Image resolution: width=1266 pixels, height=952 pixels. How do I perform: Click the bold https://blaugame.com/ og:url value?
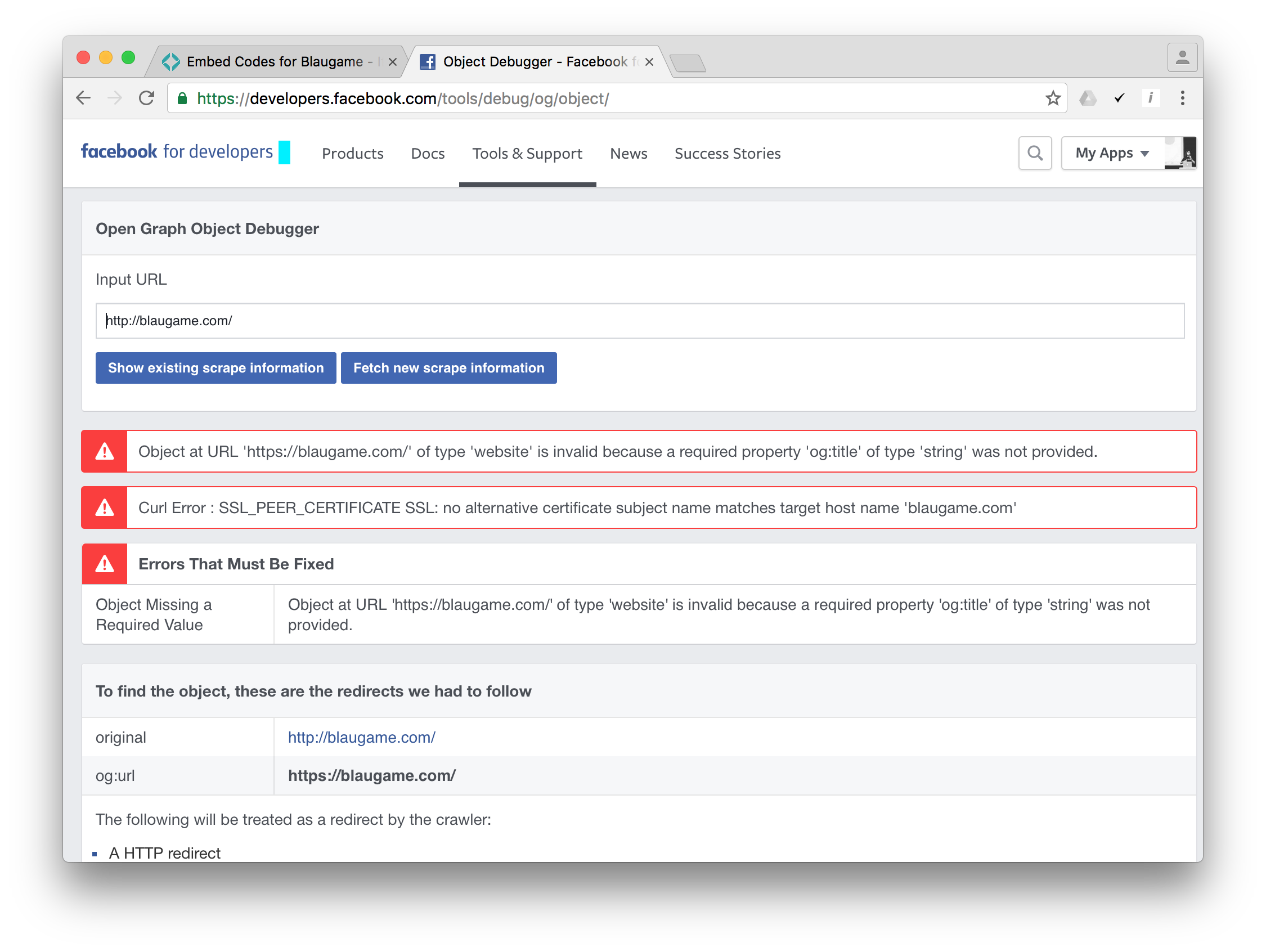[x=372, y=775]
